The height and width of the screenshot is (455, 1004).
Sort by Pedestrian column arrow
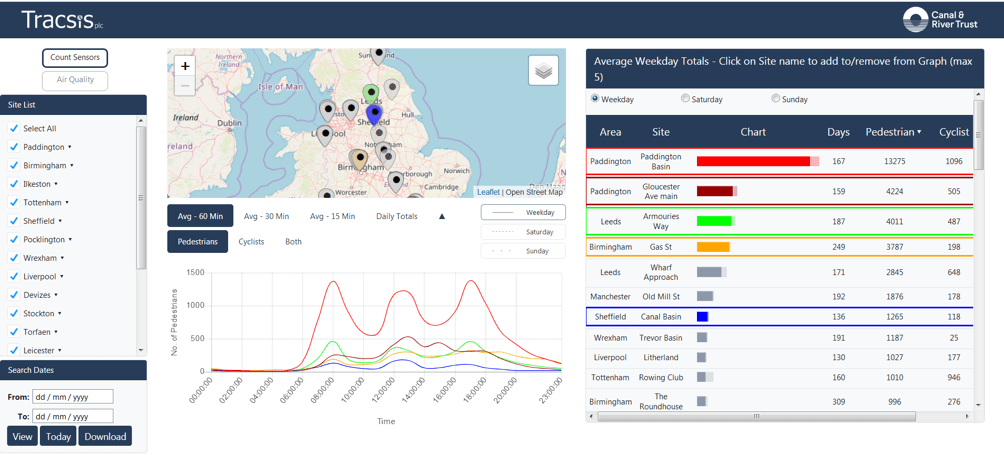click(x=919, y=132)
